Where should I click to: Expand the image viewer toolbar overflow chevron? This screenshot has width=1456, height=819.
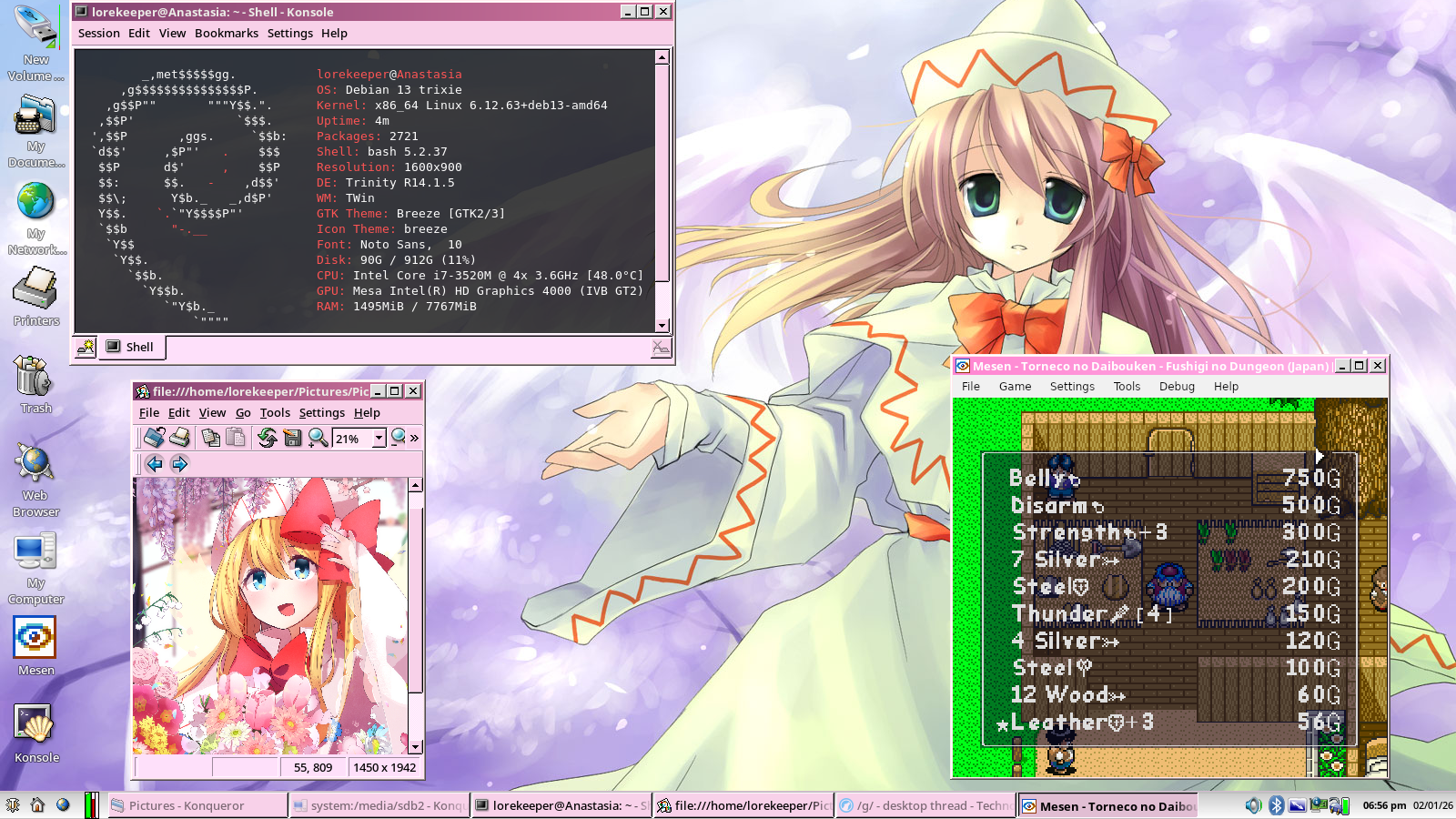[x=415, y=438]
